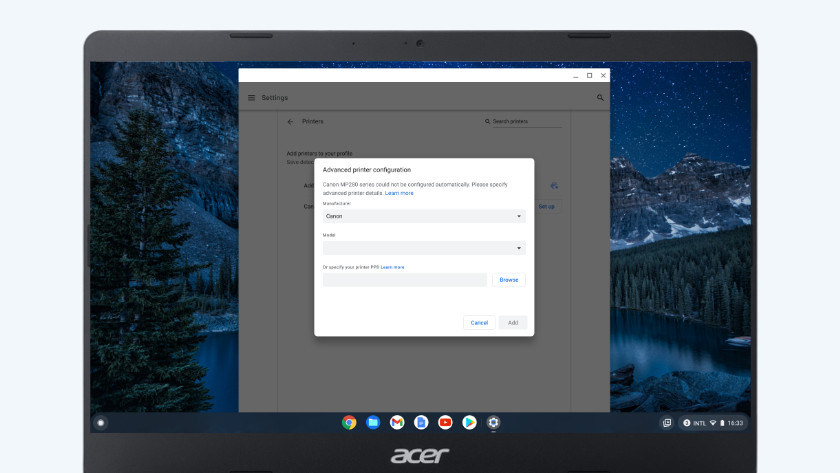This screenshot has height=473, width=840.
Task: Launch YouTube from the shelf
Action: pos(445,423)
